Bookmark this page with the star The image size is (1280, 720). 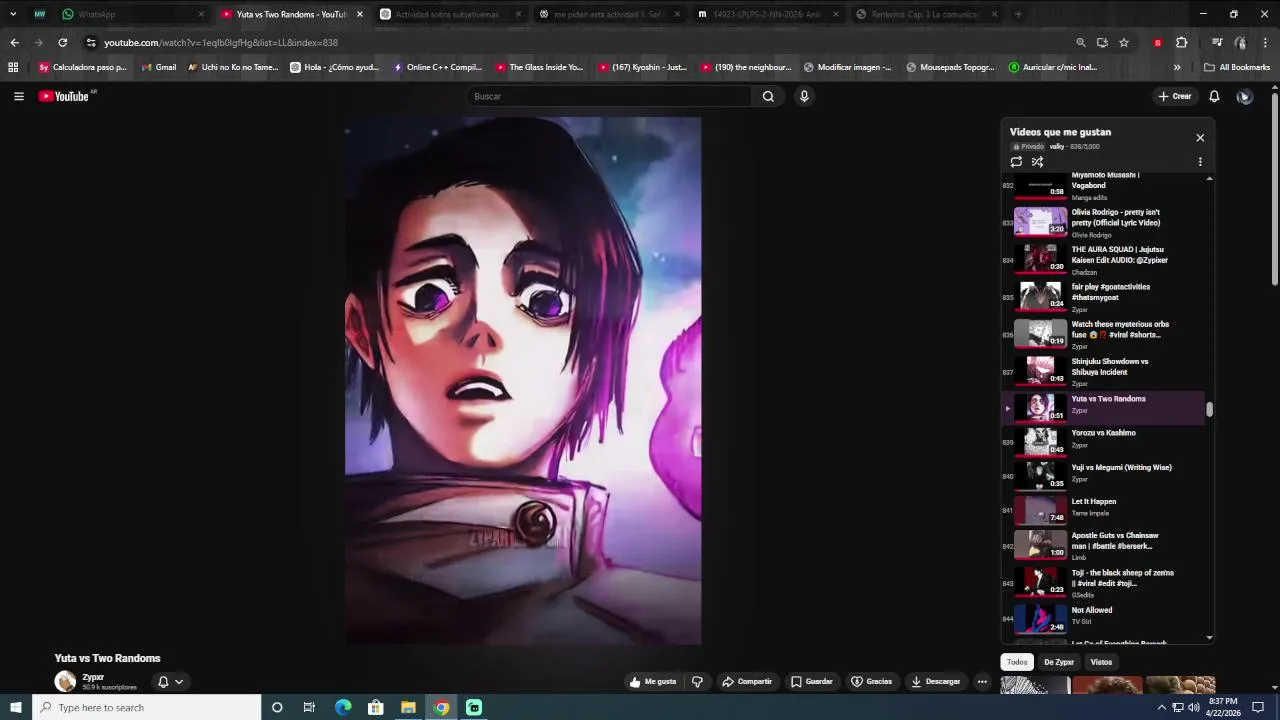point(1124,43)
